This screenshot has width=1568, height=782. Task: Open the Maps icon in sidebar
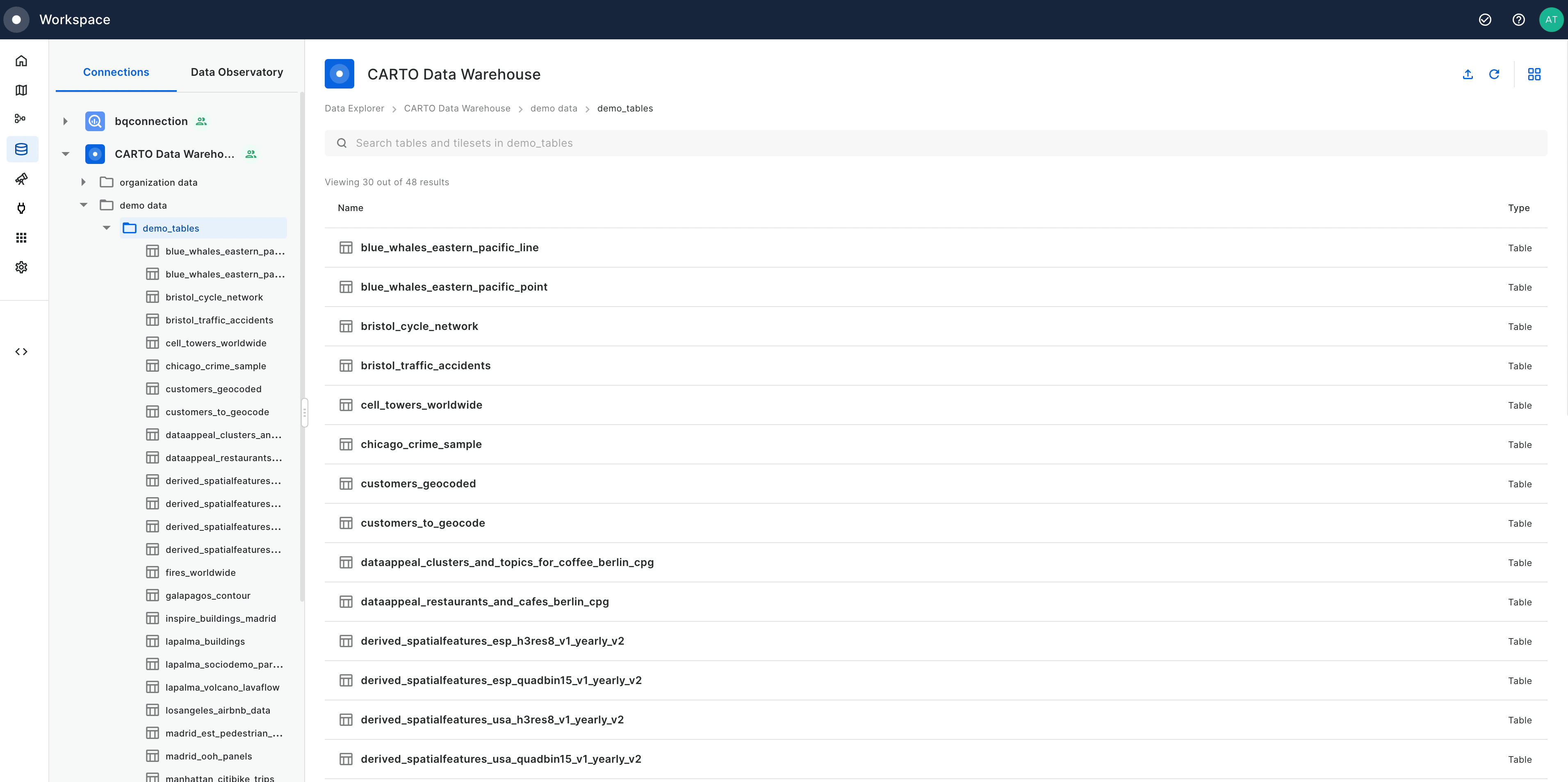tap(21, 90)
